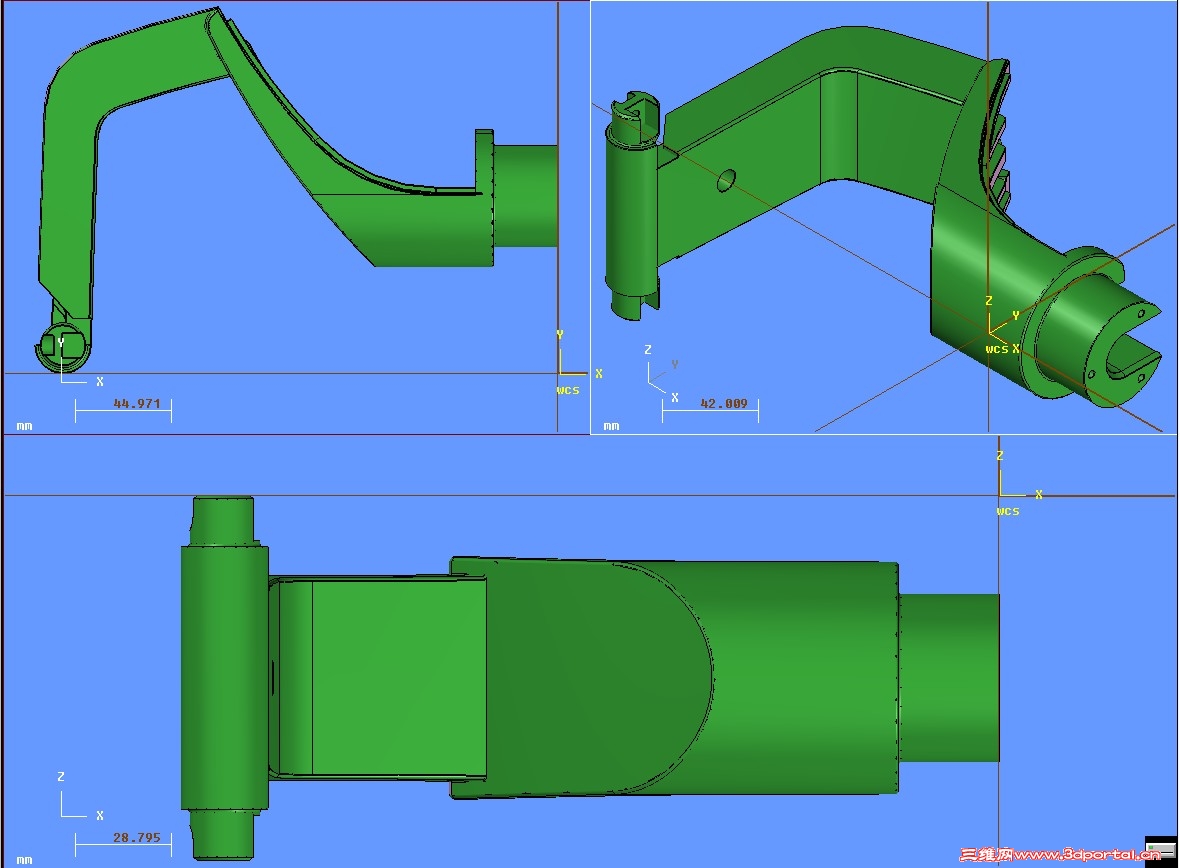Viewport: 1180px width, 868px height.
Task: Select the isometric 3D viewport
Action: coord(883,217)
